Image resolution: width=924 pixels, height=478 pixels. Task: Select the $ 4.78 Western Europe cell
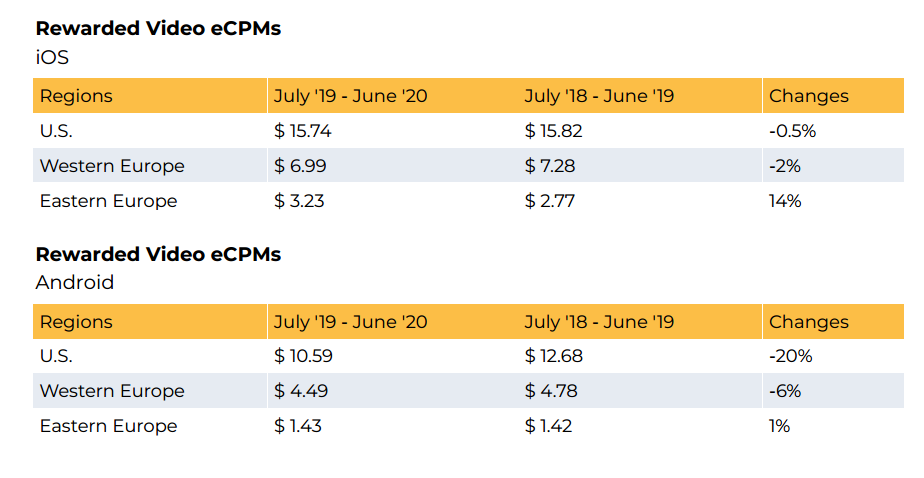click(551, 391)
